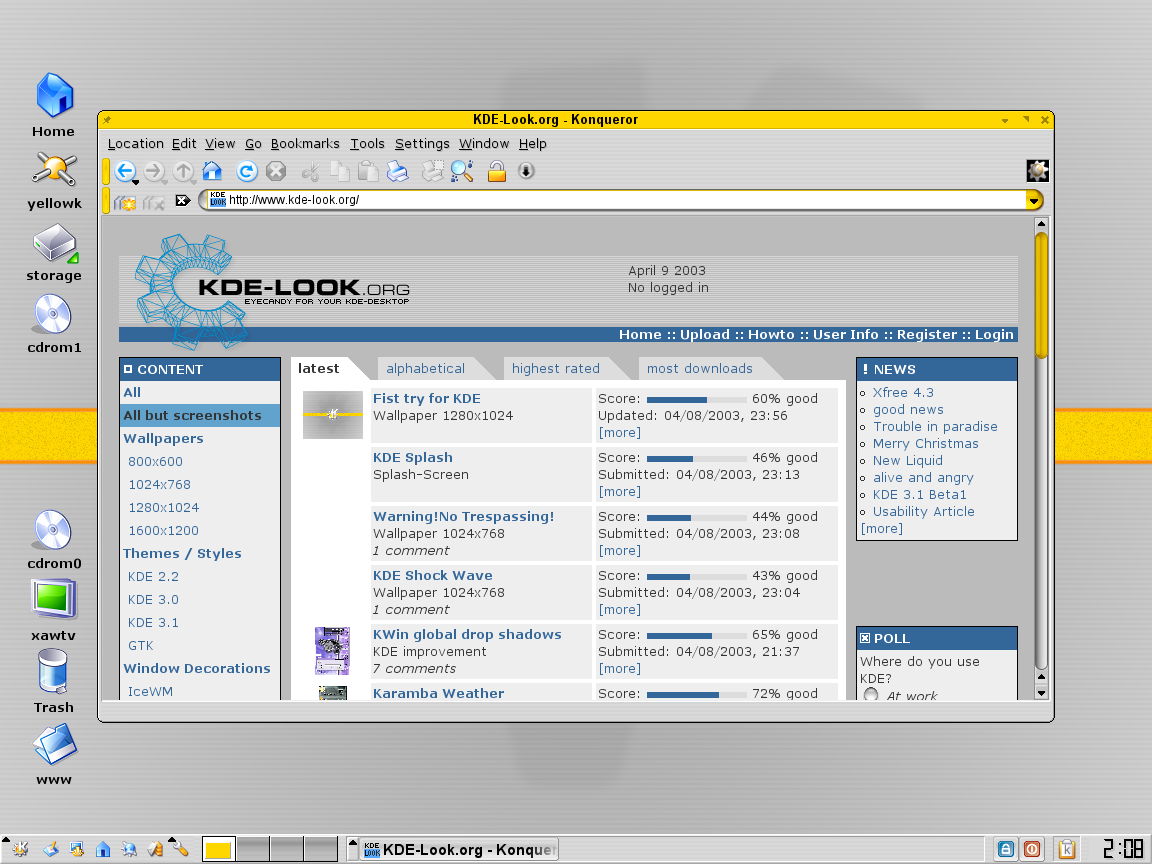Switch to the first yellow virtual desktop
Screen dimensions: 1152x864
pos(218,849)
